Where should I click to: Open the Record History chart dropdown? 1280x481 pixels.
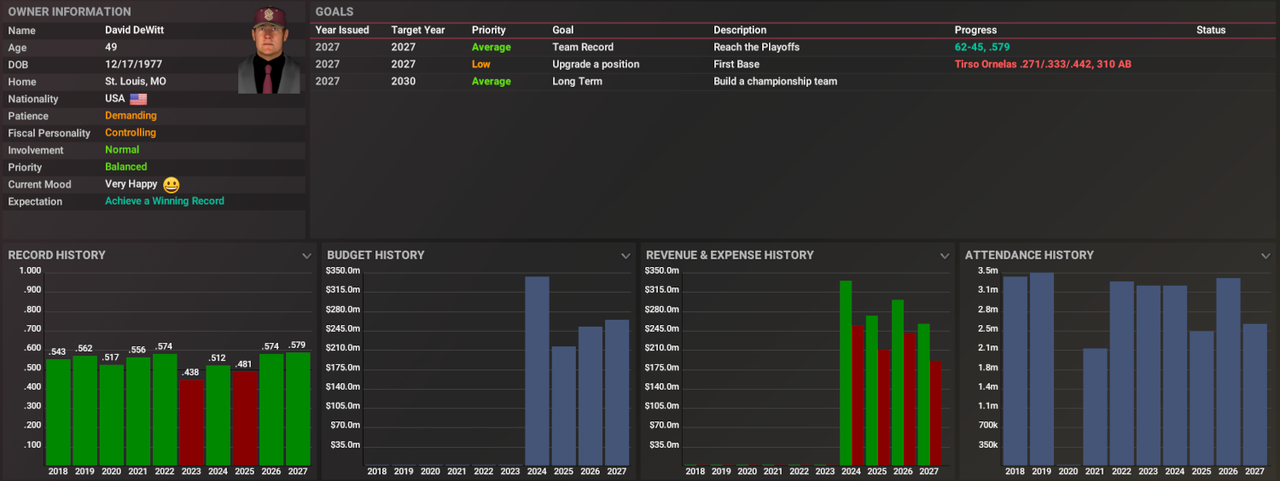click(306, 256)
